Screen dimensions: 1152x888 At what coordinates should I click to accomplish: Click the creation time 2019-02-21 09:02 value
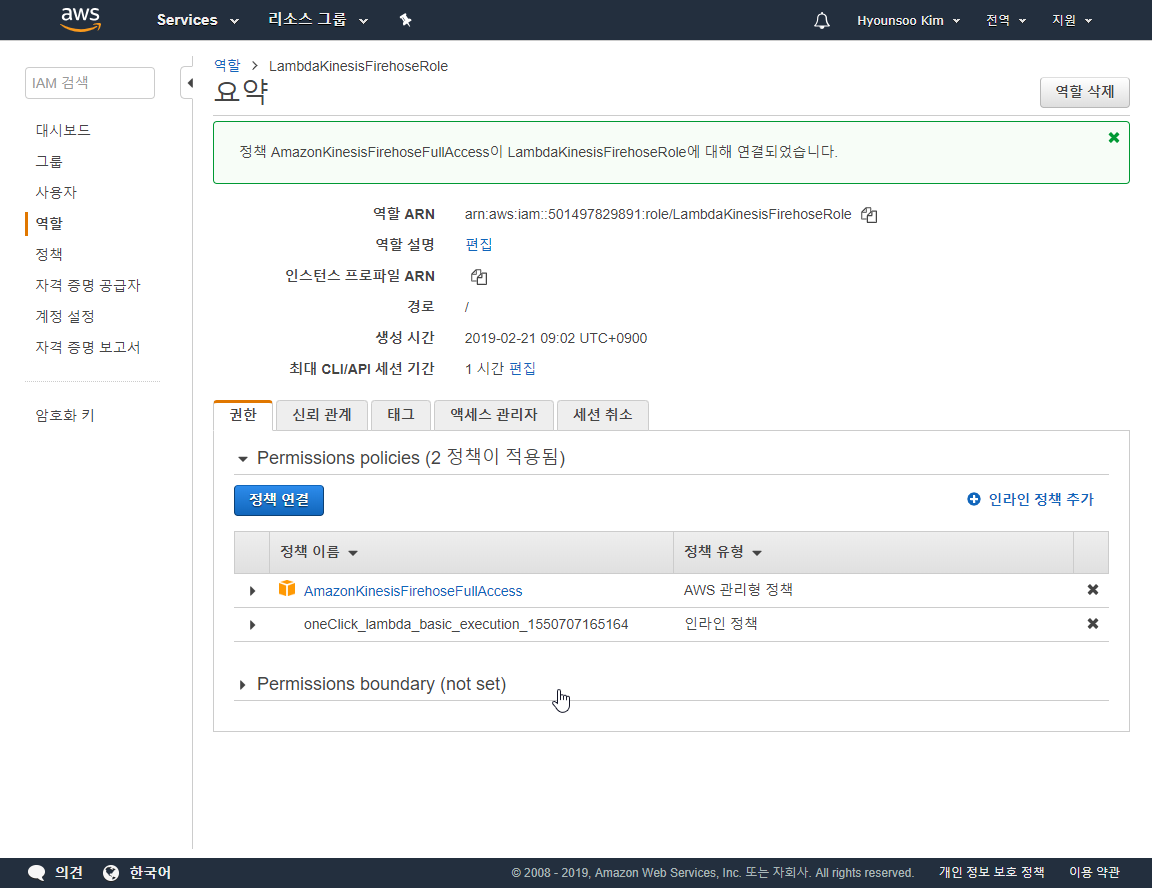click(555, 339)
